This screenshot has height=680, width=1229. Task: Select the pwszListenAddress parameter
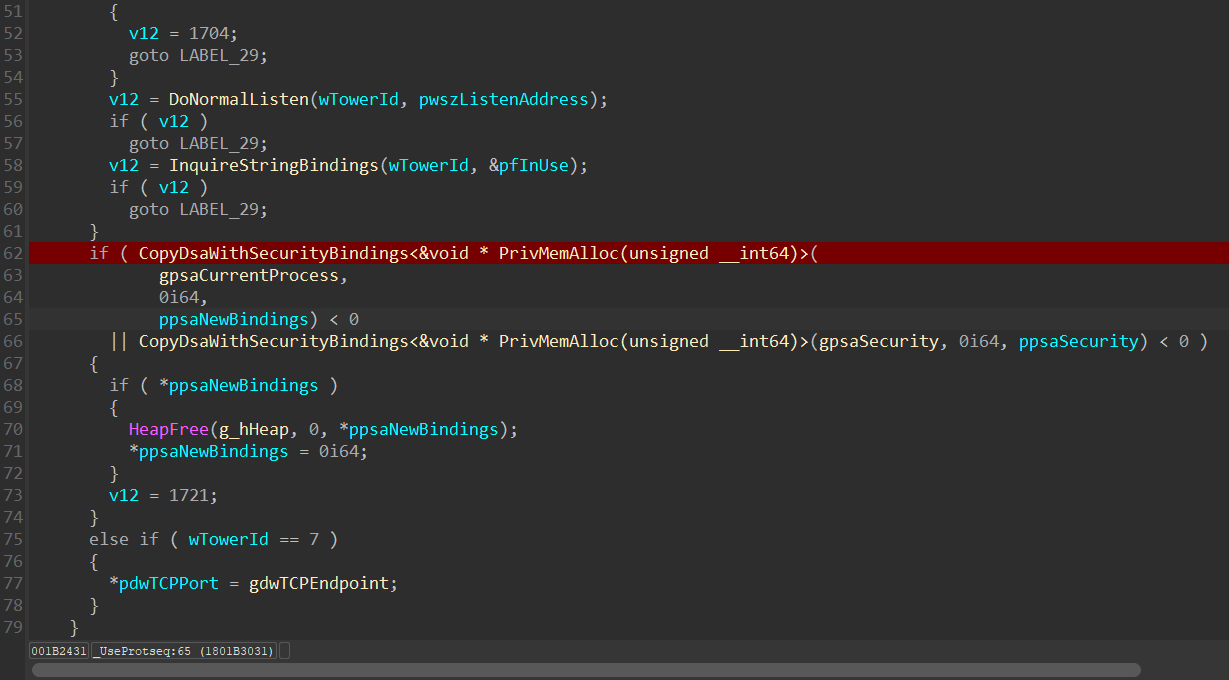point(503,99)
